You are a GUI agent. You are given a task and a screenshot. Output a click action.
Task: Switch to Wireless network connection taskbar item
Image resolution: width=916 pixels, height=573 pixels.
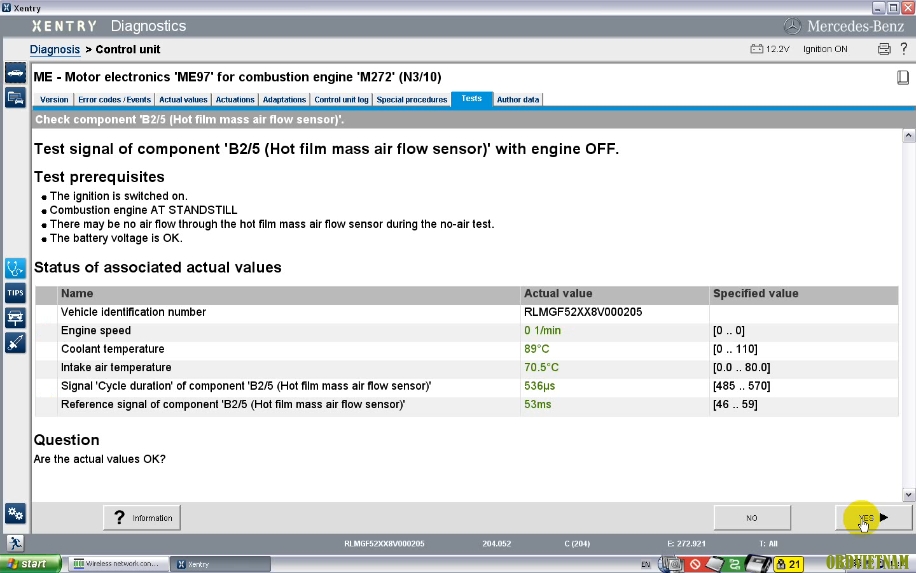click(119, 564)
